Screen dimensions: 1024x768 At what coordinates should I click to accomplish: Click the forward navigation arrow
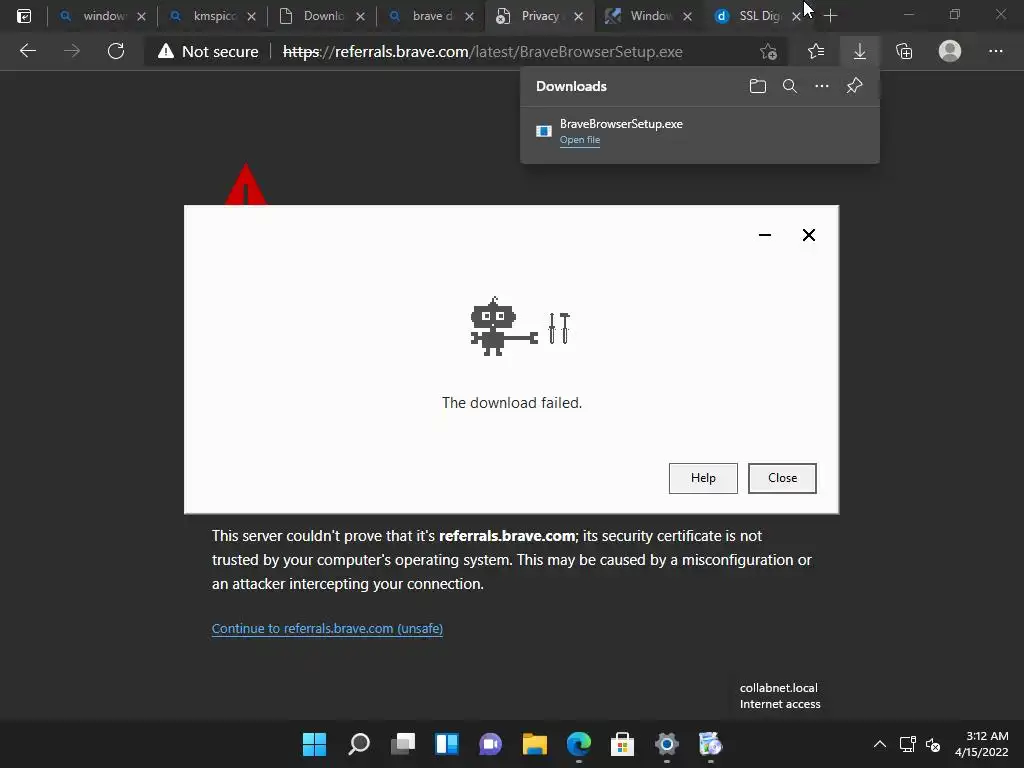[72, 51]
